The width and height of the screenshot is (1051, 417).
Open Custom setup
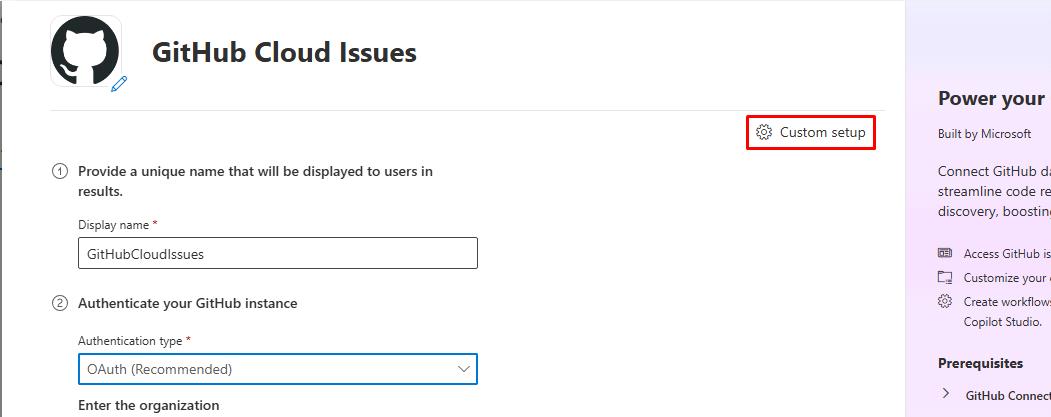point(811,132)
